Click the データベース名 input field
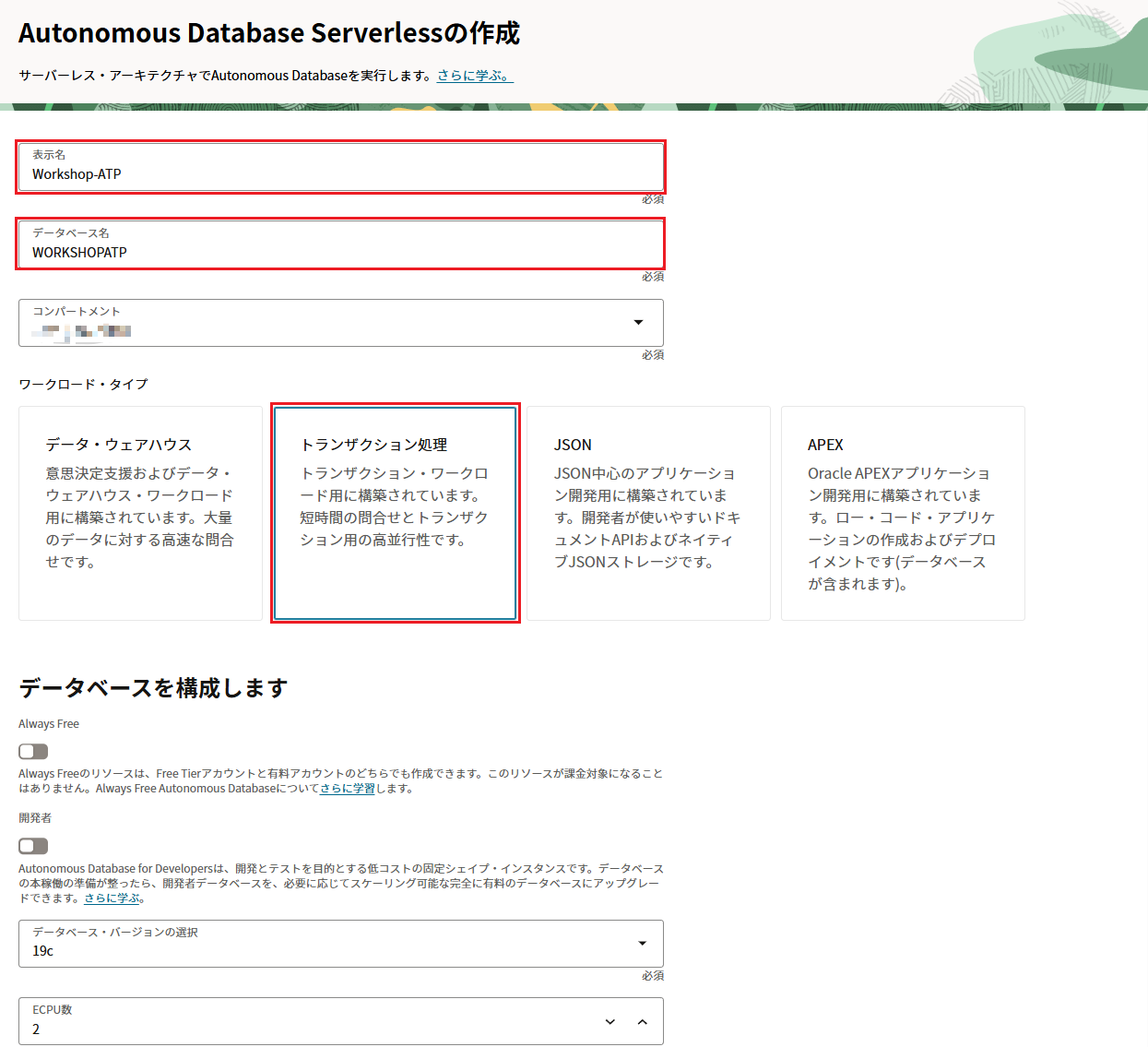The width and height of the screenshot is (1148, 1047). tap(339, 252)
